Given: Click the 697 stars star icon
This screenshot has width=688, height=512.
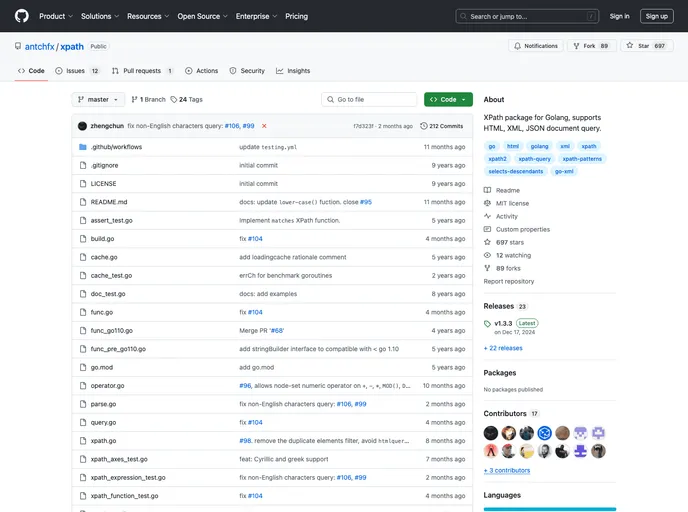Looking at the screenshot, I should (487, 242).
